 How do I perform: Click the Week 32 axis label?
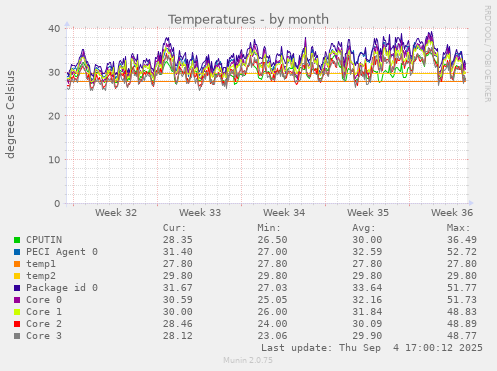(x=116, y=213)
